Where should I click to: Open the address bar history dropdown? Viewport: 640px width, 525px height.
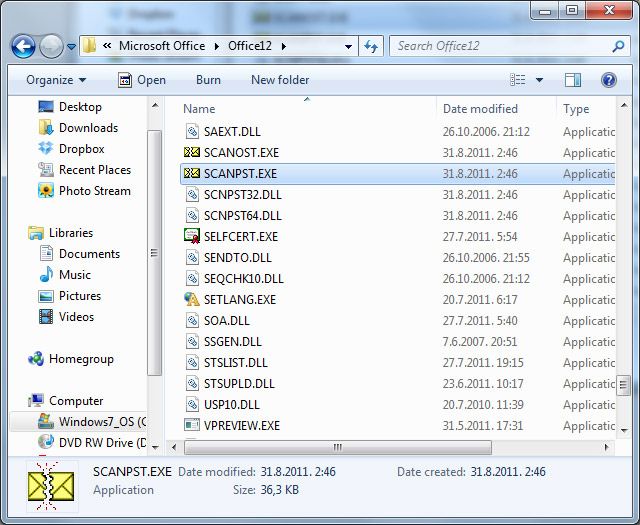(x=348, y=47)
